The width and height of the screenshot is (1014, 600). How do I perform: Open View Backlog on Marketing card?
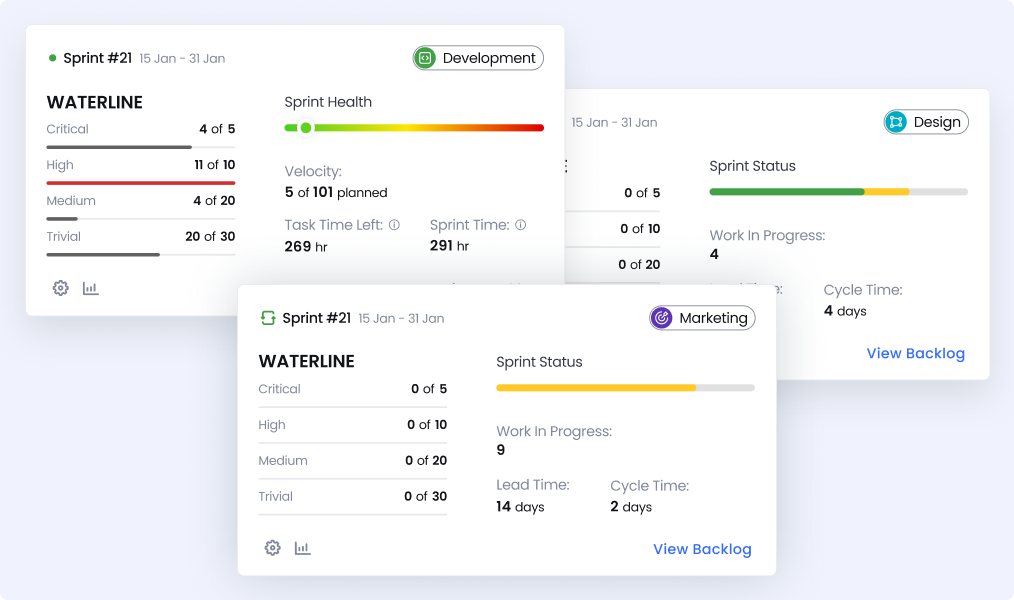tap(702, 549)
